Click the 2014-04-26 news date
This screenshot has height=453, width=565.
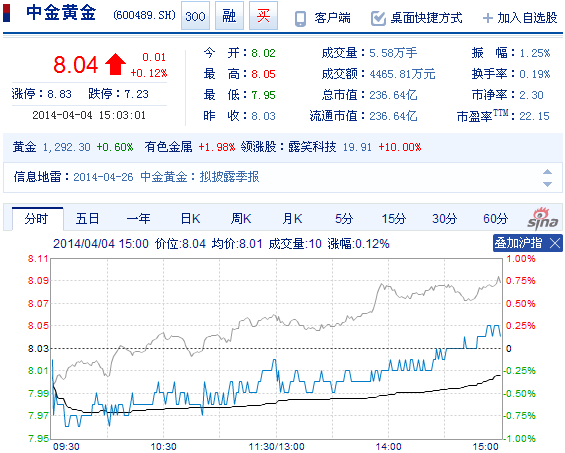[103, 177]
